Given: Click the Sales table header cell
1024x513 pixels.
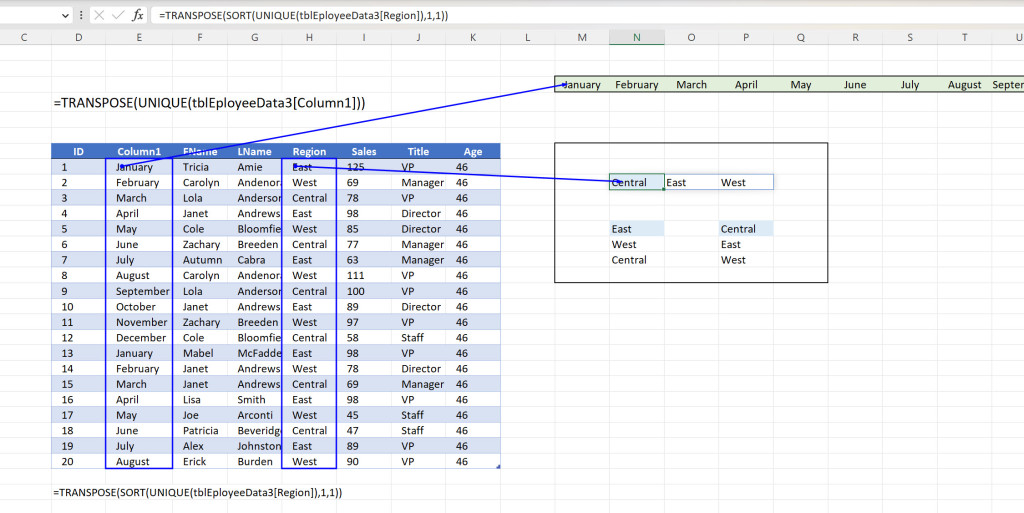Looking at the screenshot, I should [x=364, y=151].
